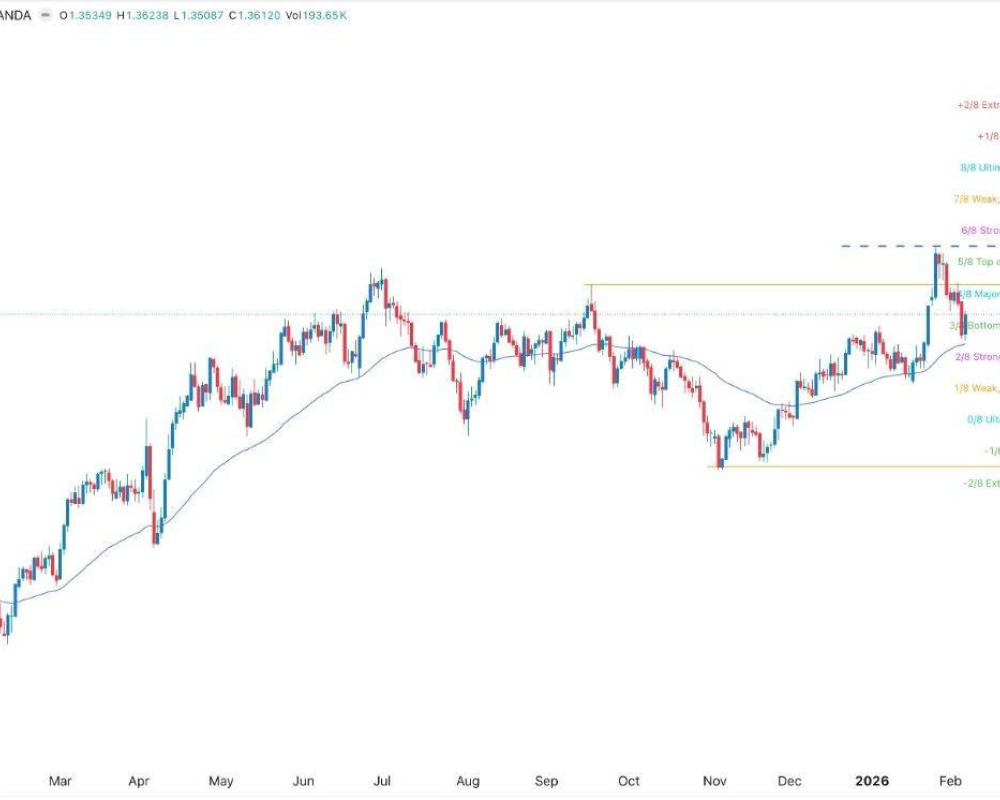Click the +2/8 Extreme level label
1000x800 pixels.
point(977,105)
